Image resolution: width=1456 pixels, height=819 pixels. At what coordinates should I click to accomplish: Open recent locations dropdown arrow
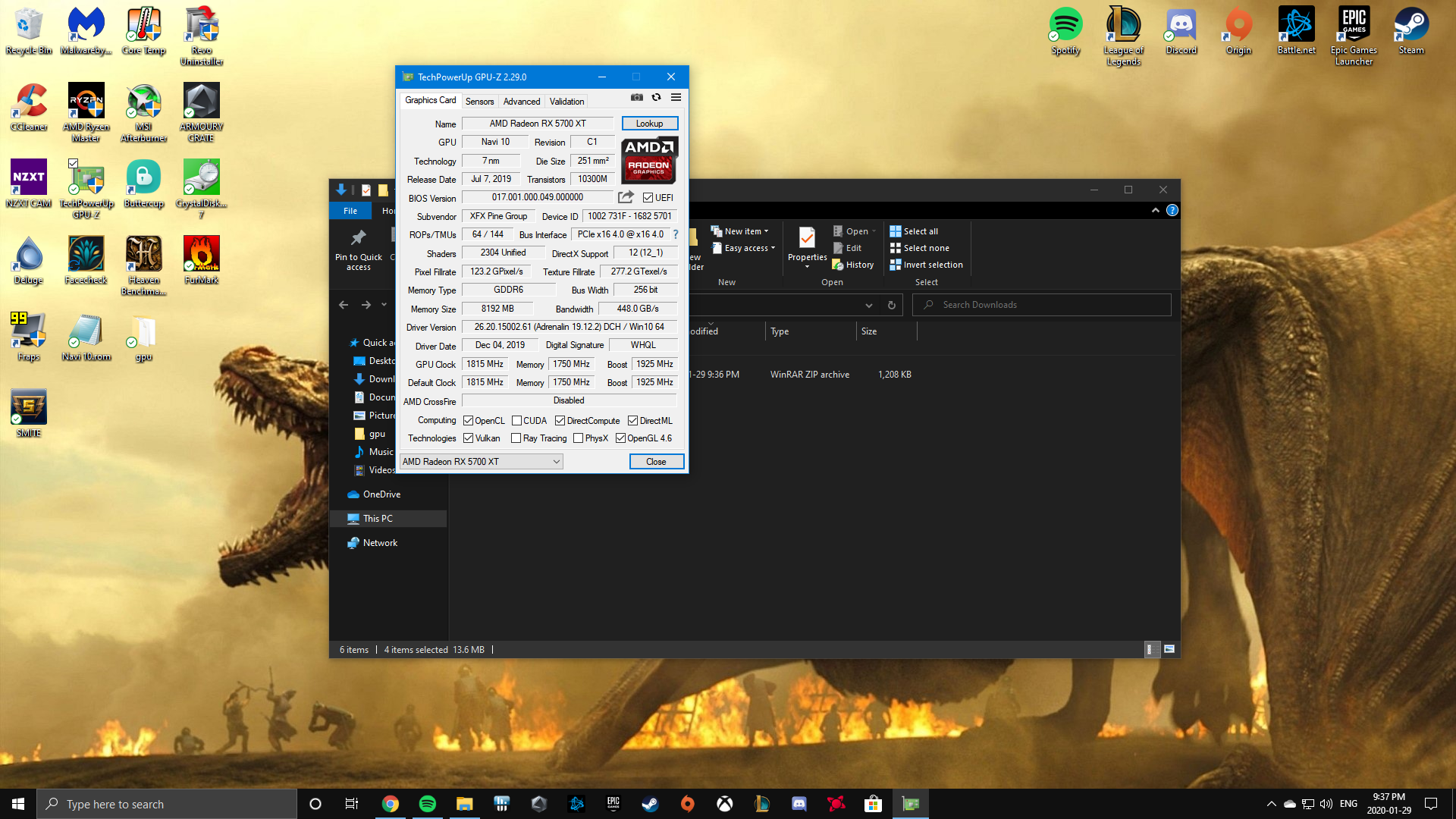click(384, 305)
